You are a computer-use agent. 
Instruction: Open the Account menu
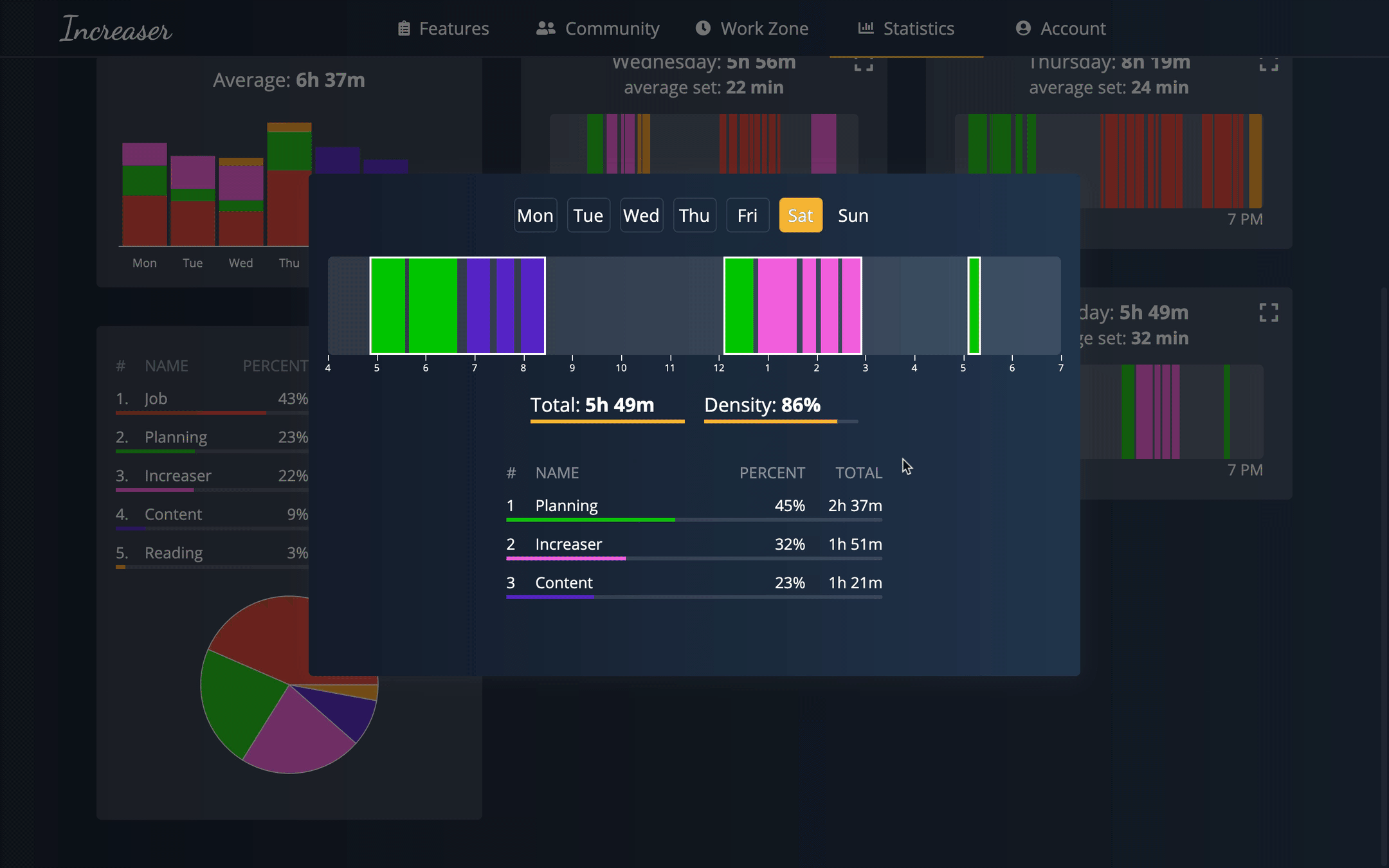tap(1061, 28)
